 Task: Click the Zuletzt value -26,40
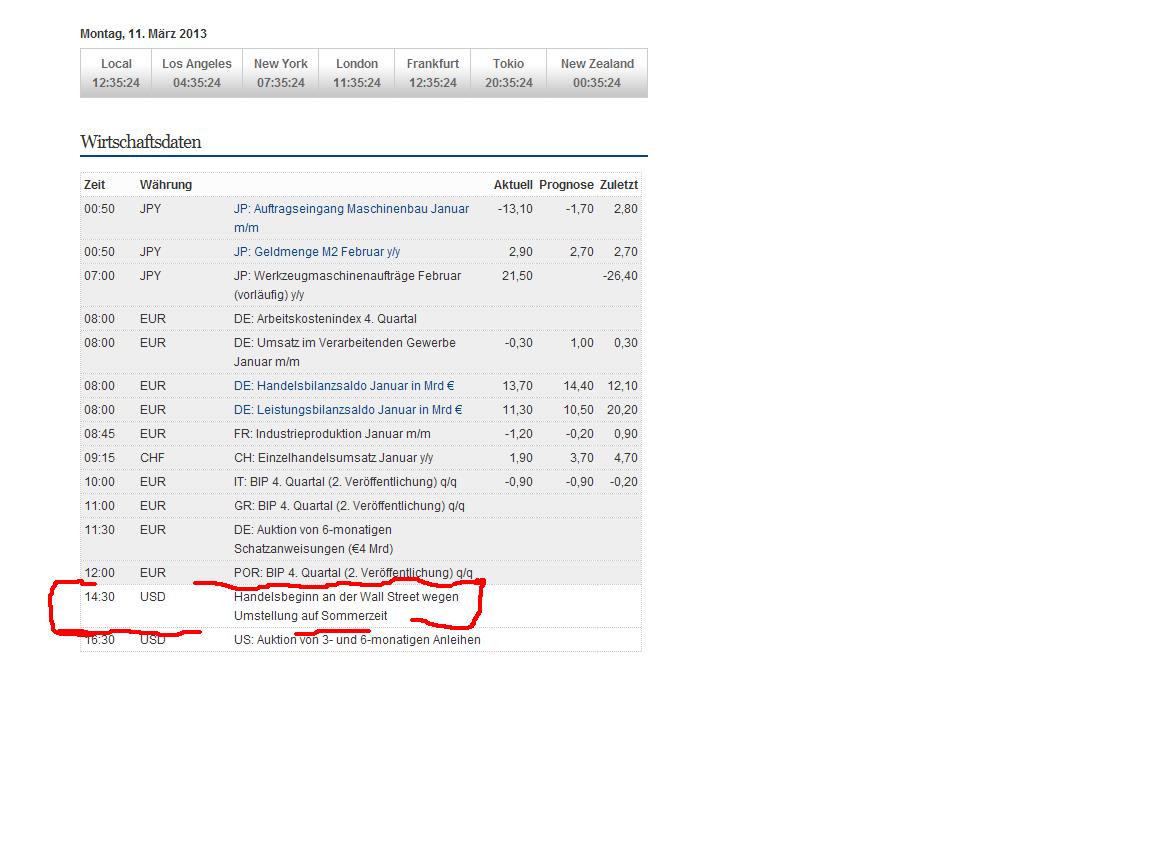pos(620,276)
